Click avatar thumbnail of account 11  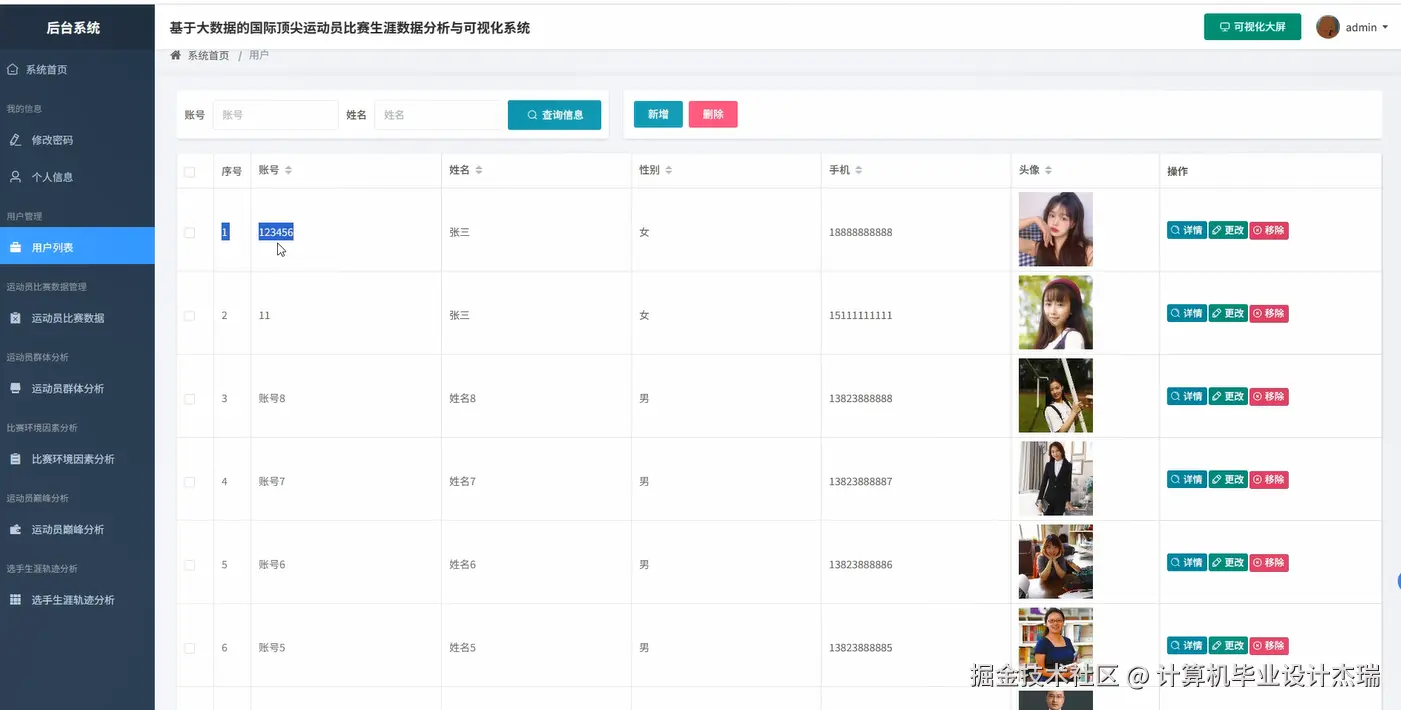coord(1055,312)
